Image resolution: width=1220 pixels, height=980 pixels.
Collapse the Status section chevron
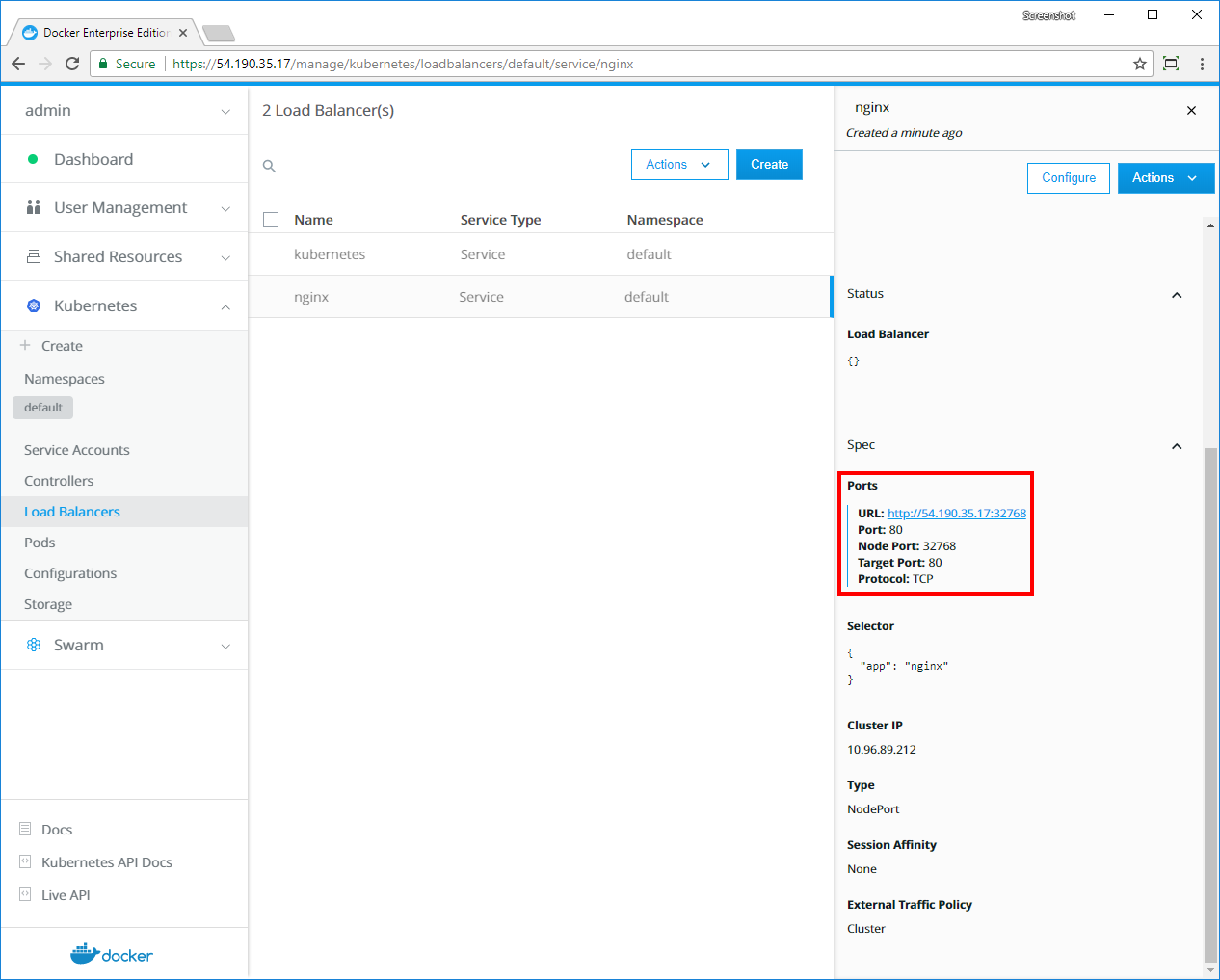(1177, 295)
